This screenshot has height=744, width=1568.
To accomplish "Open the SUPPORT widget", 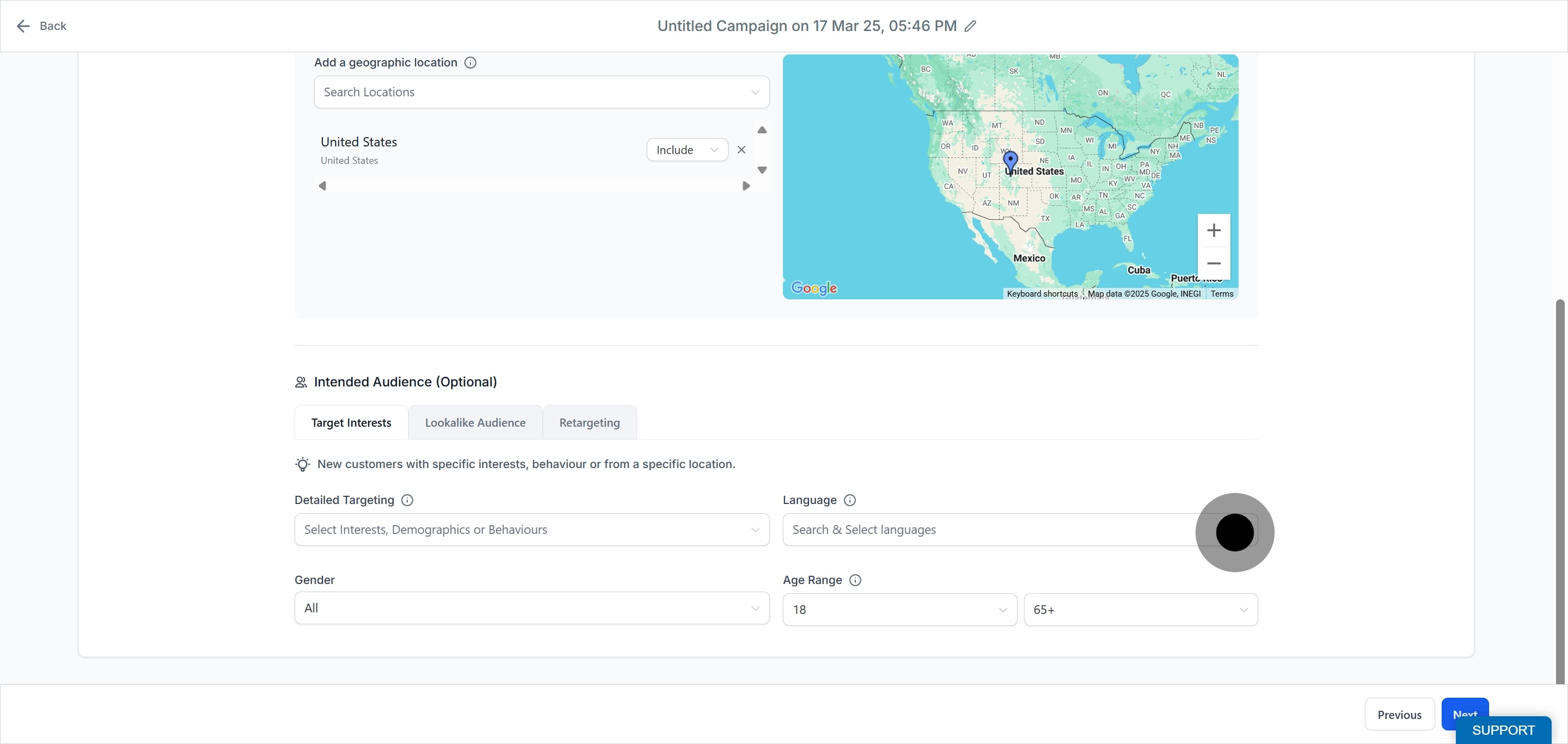I will [1503, 730].
